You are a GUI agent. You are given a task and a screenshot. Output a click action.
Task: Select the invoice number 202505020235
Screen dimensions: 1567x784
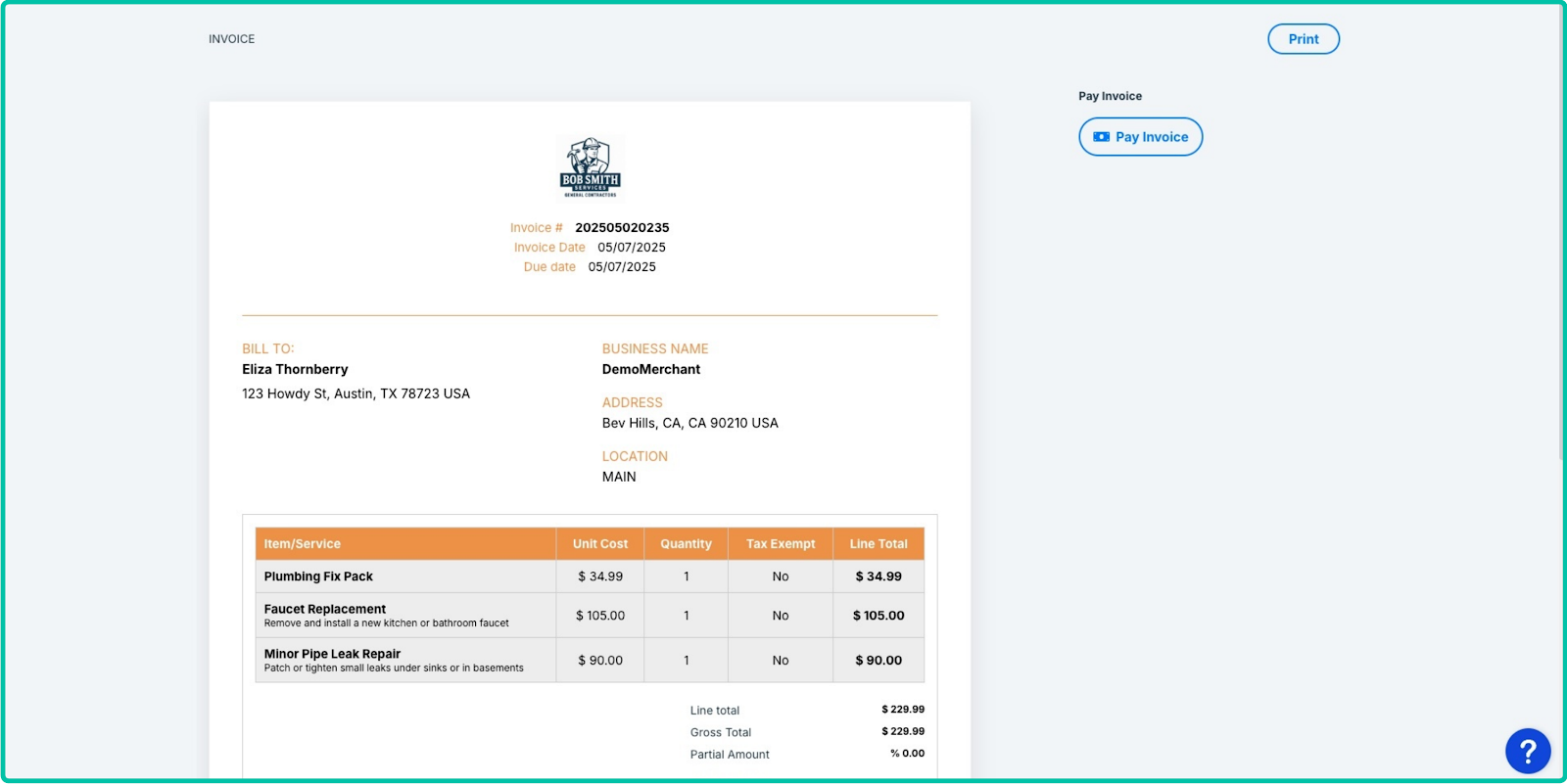coord(622,228)
